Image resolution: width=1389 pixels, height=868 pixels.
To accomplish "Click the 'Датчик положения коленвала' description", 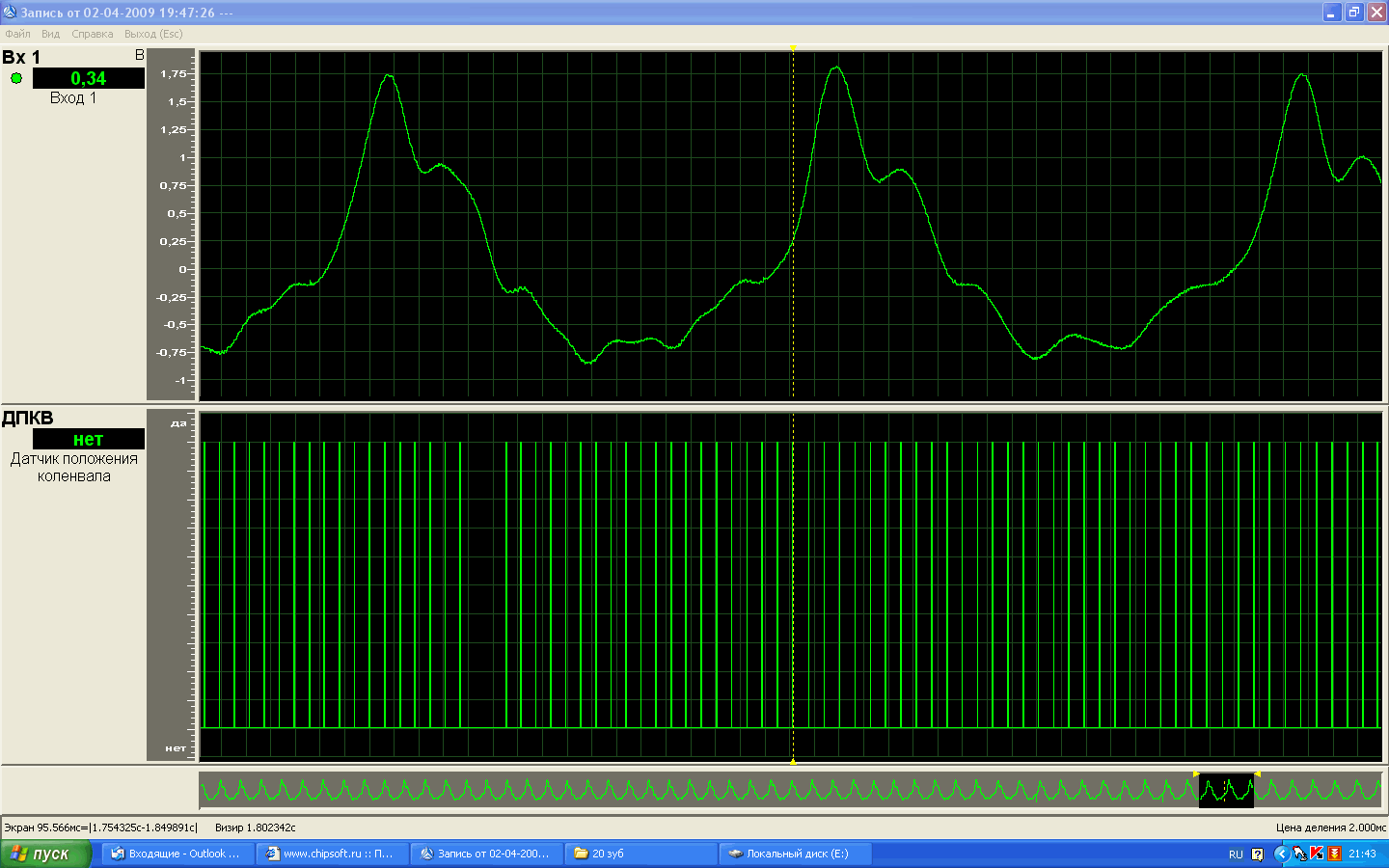I will pyautogui.click(x=74, y=468).
